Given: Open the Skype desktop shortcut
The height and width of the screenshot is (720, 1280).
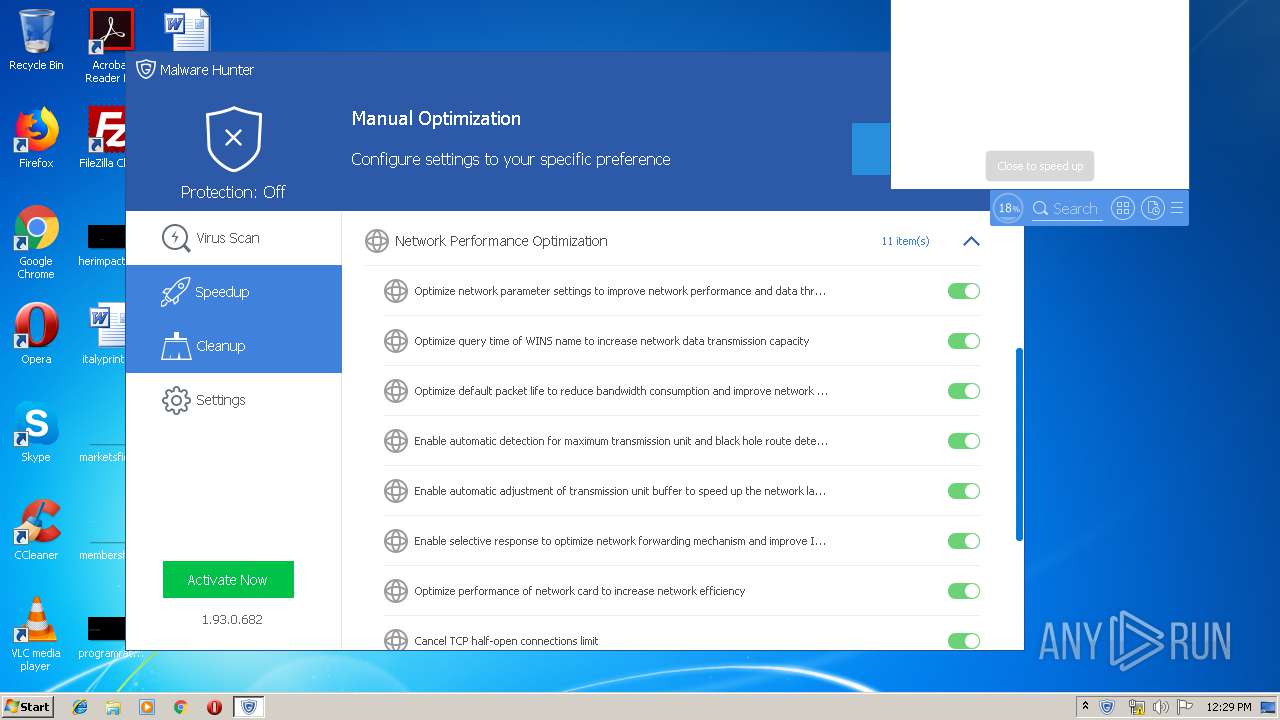Looking at the screenshot, I should point(36,432).
